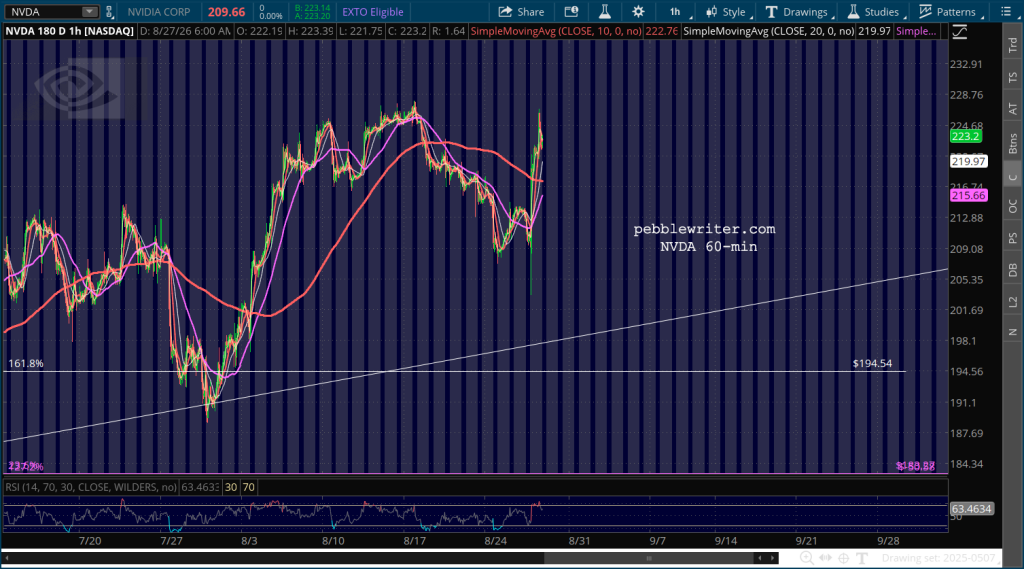Click the truncated magenta Simple... study label
This screenshot has height=569, width=1024.
click(x=916, y=31)
